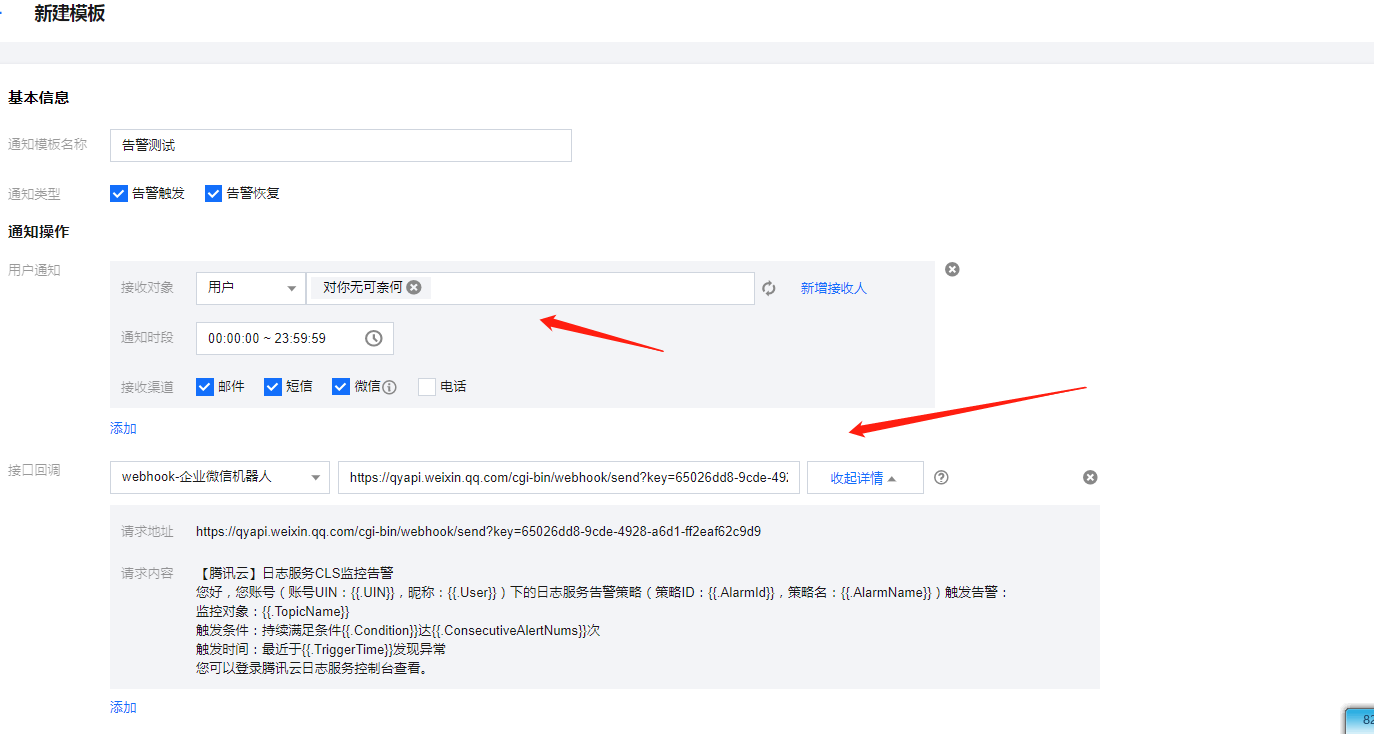Image resolution: width=1374 pixels, height=734 pixels.
Task: Toggle the 告警触发 checkbox
Action: 119,193
